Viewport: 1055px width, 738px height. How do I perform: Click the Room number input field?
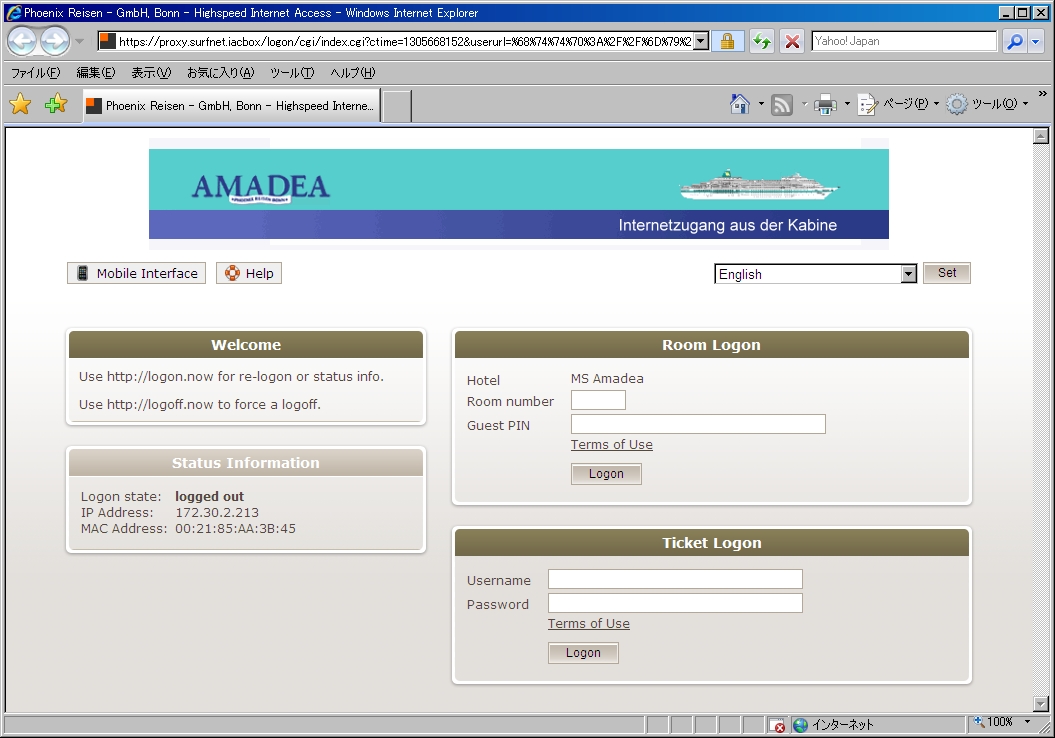(598, 400)
